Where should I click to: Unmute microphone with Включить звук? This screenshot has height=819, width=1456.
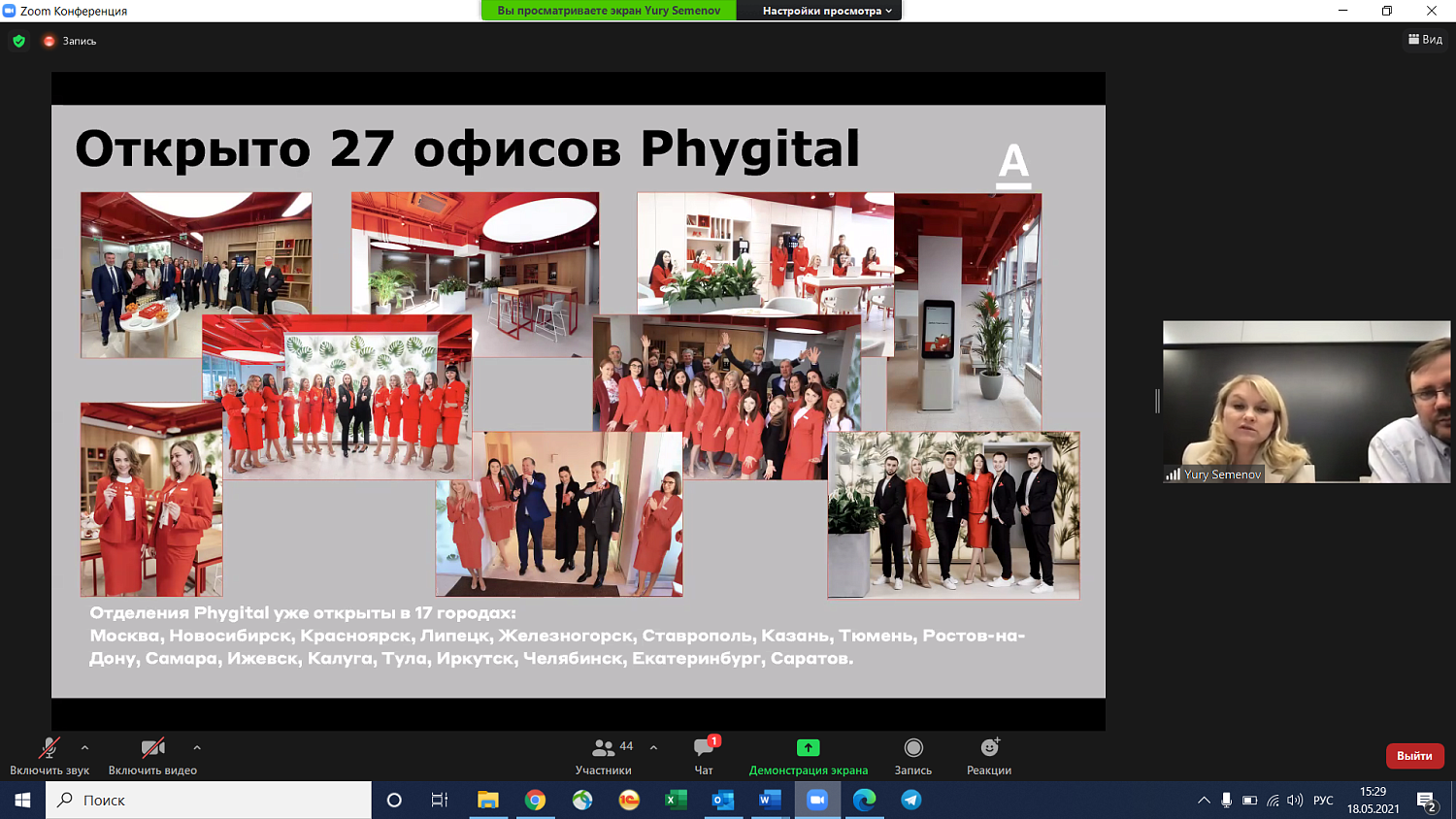[x=49, y=748]
